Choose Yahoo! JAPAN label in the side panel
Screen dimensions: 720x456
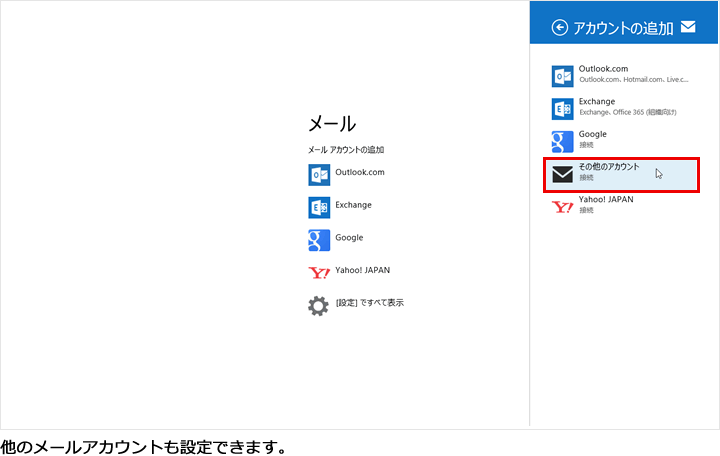606,199
